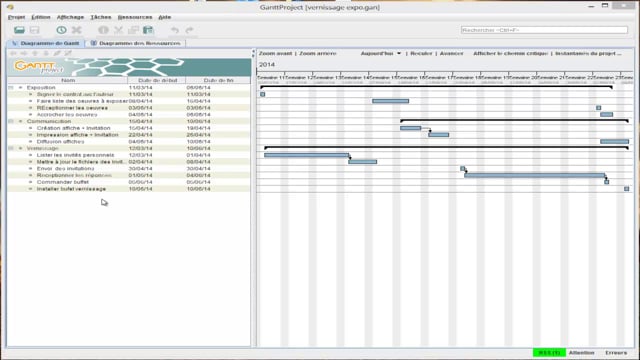
Task: Click the Delete task X icon
Action: (76, 30)
